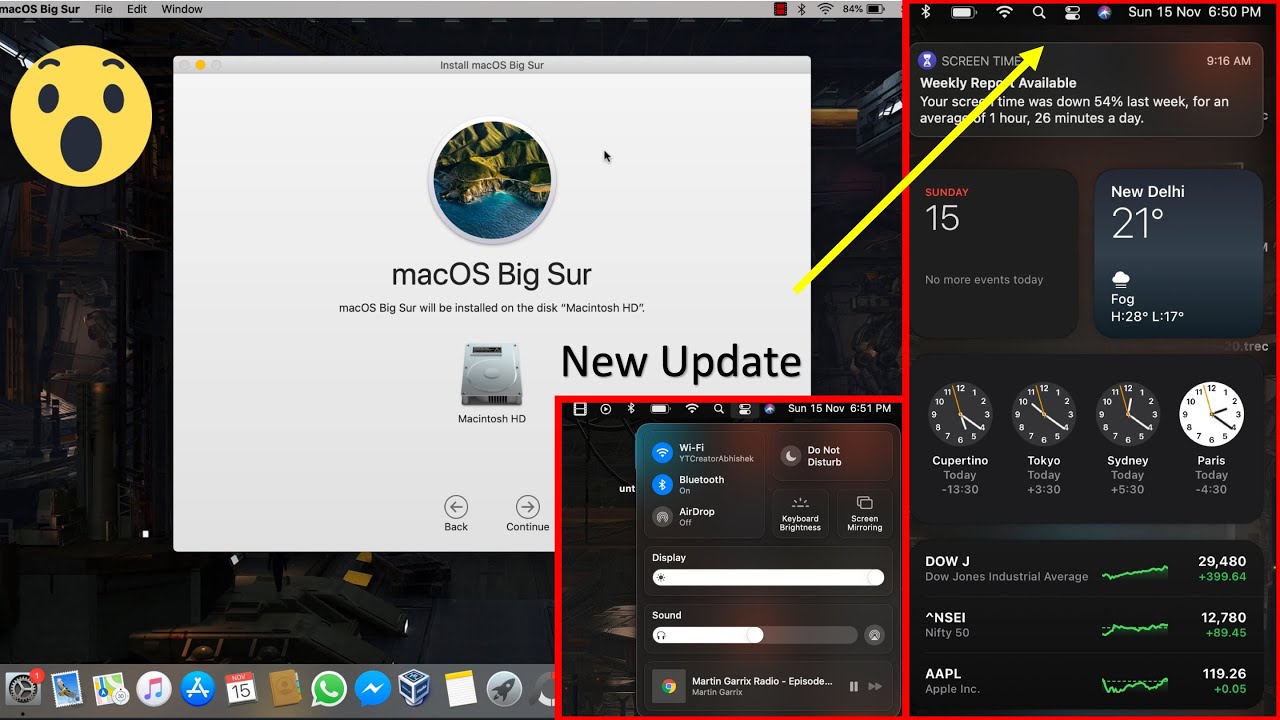Open the macOS Big Sur application menu
Image resolution: width=1280 pixels, height=720 pixels.
point(40,9)
